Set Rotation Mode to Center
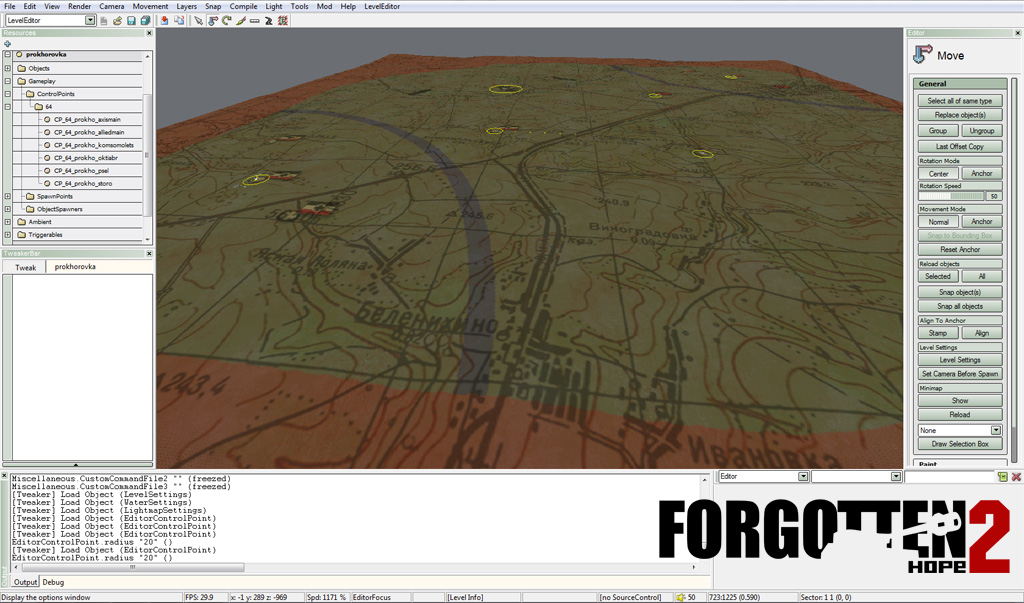This screenshot has width=1024, height=603. click(938, 174)
